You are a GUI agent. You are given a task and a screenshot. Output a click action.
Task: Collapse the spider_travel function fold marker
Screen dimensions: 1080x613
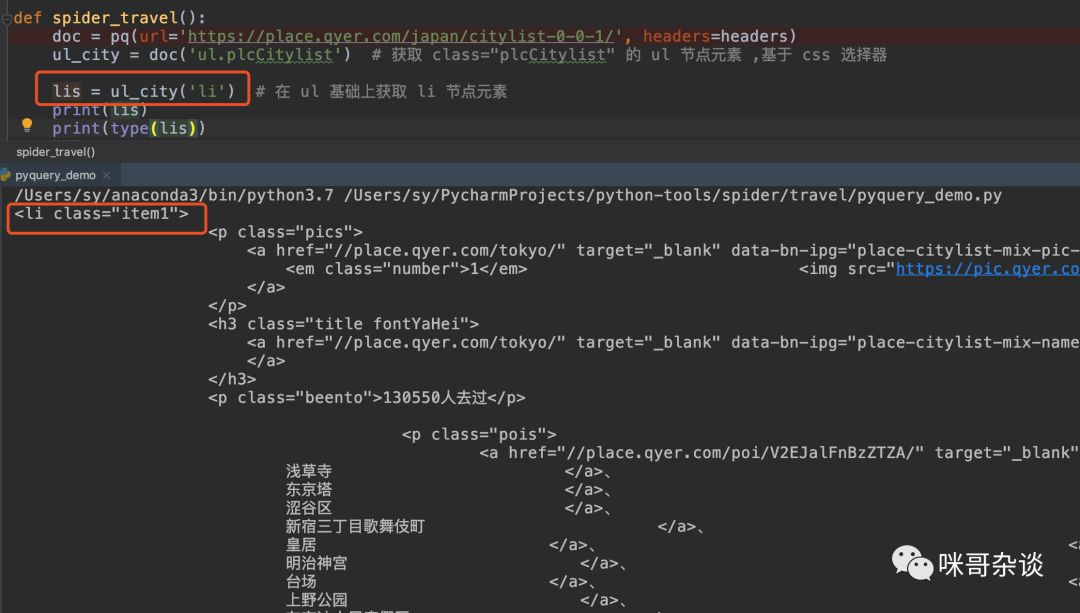[6, 19]
